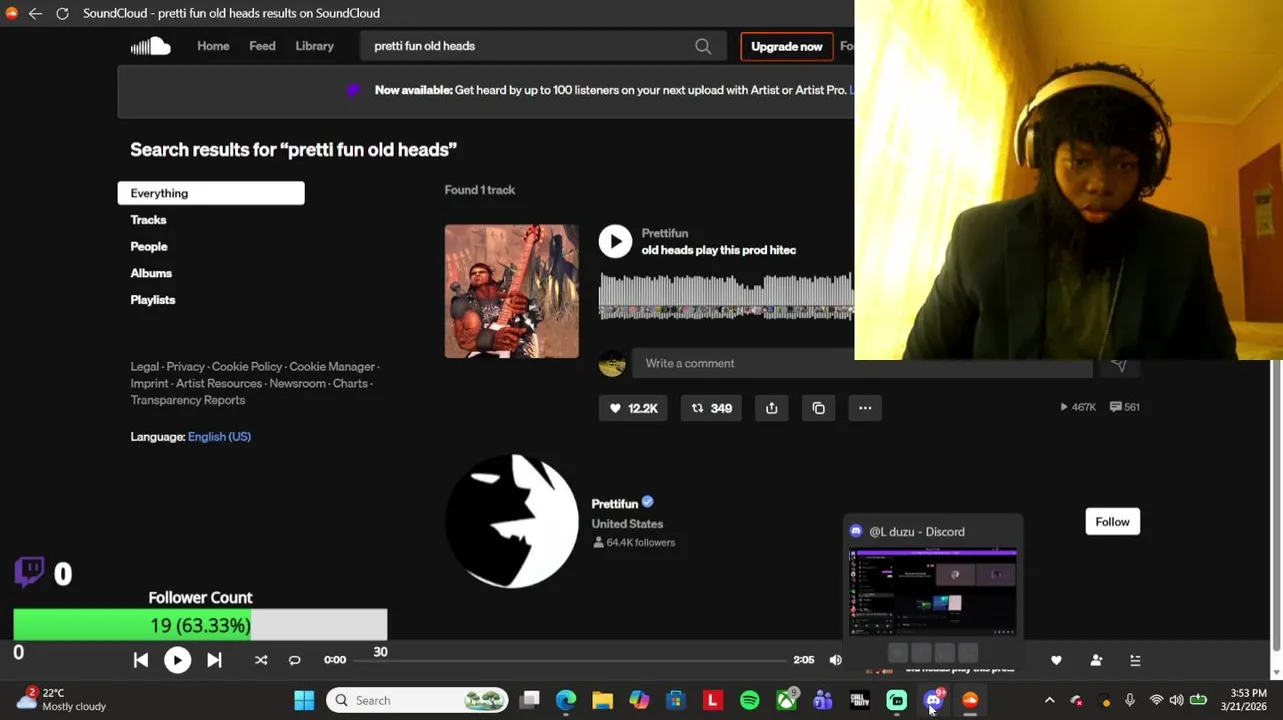Follow artist icon in player bar

pyautogui.click(x=1096, y=660)
